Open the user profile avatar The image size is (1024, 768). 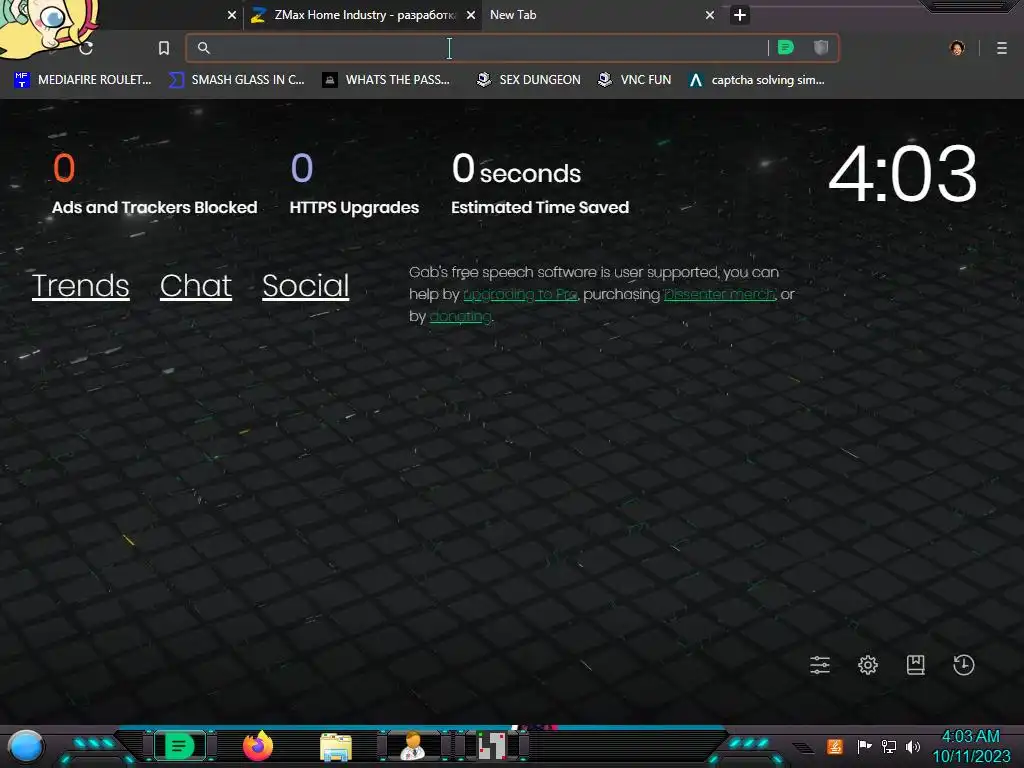point(957,48)
